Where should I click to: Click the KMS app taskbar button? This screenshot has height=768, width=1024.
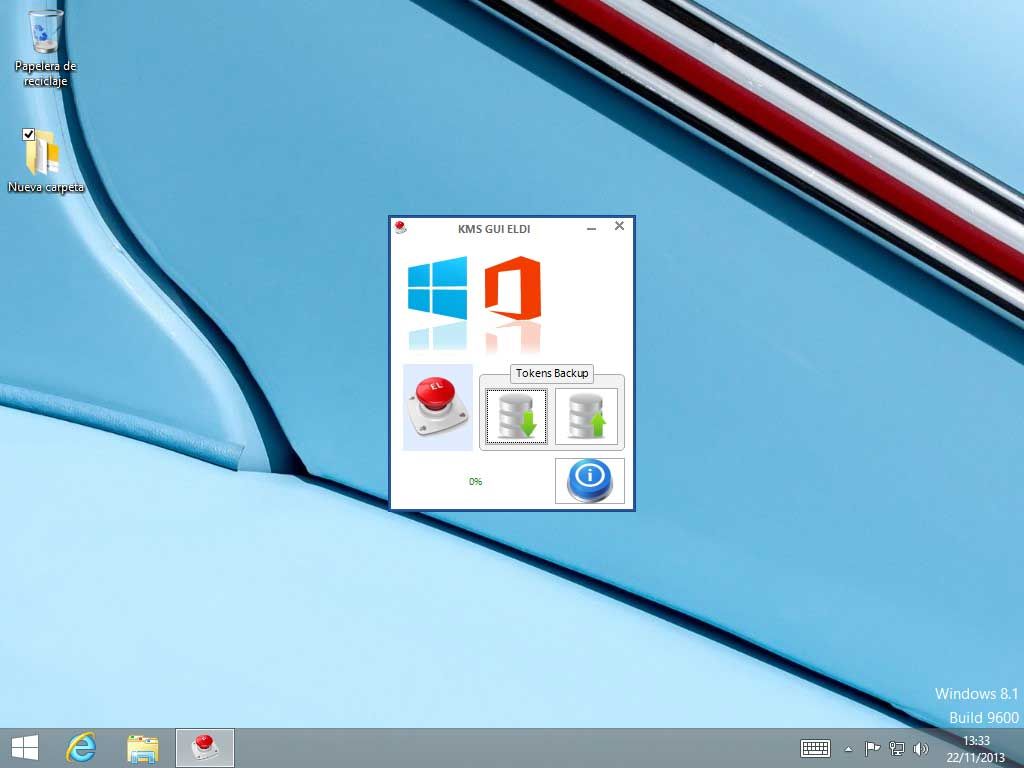205,747
